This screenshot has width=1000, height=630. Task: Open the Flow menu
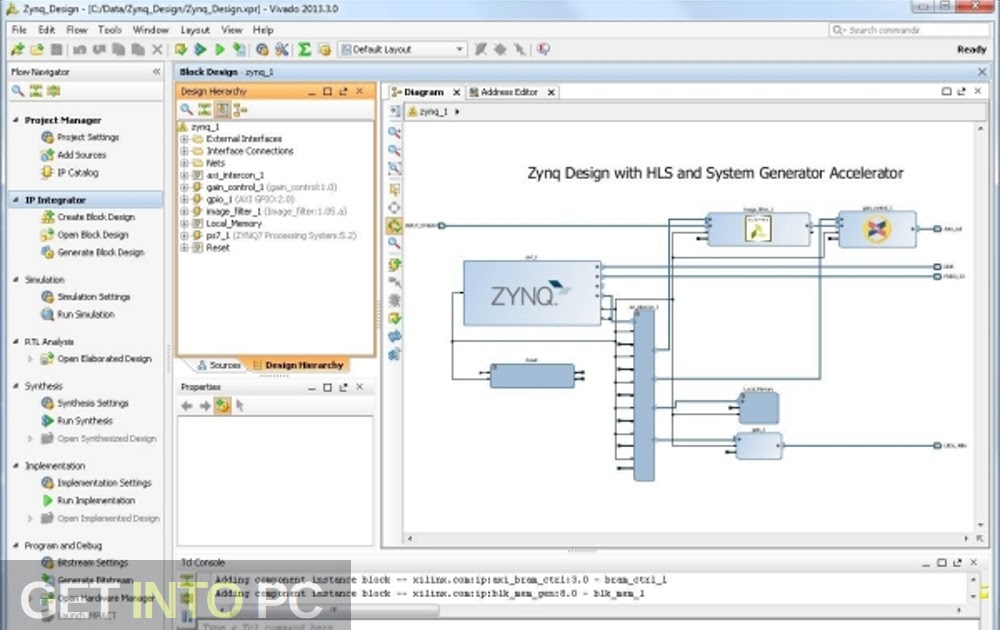77,30
